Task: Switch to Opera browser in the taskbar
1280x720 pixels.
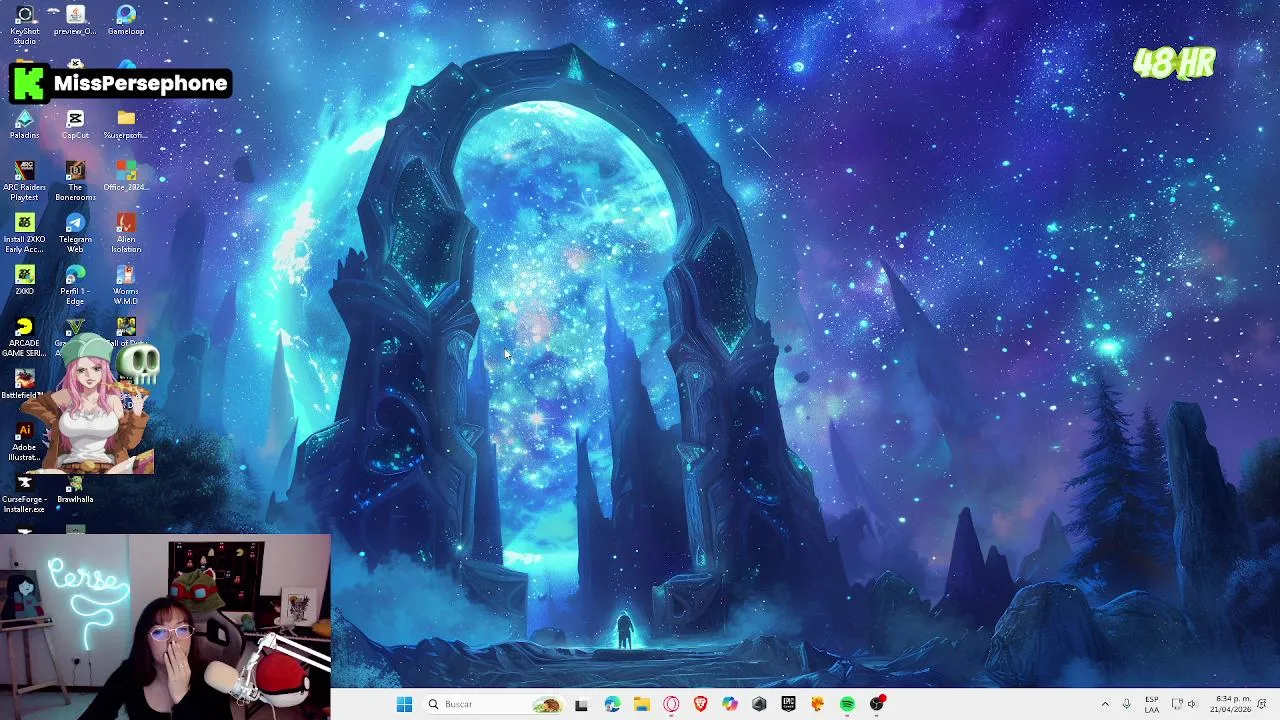Action: tap(671, 704)
